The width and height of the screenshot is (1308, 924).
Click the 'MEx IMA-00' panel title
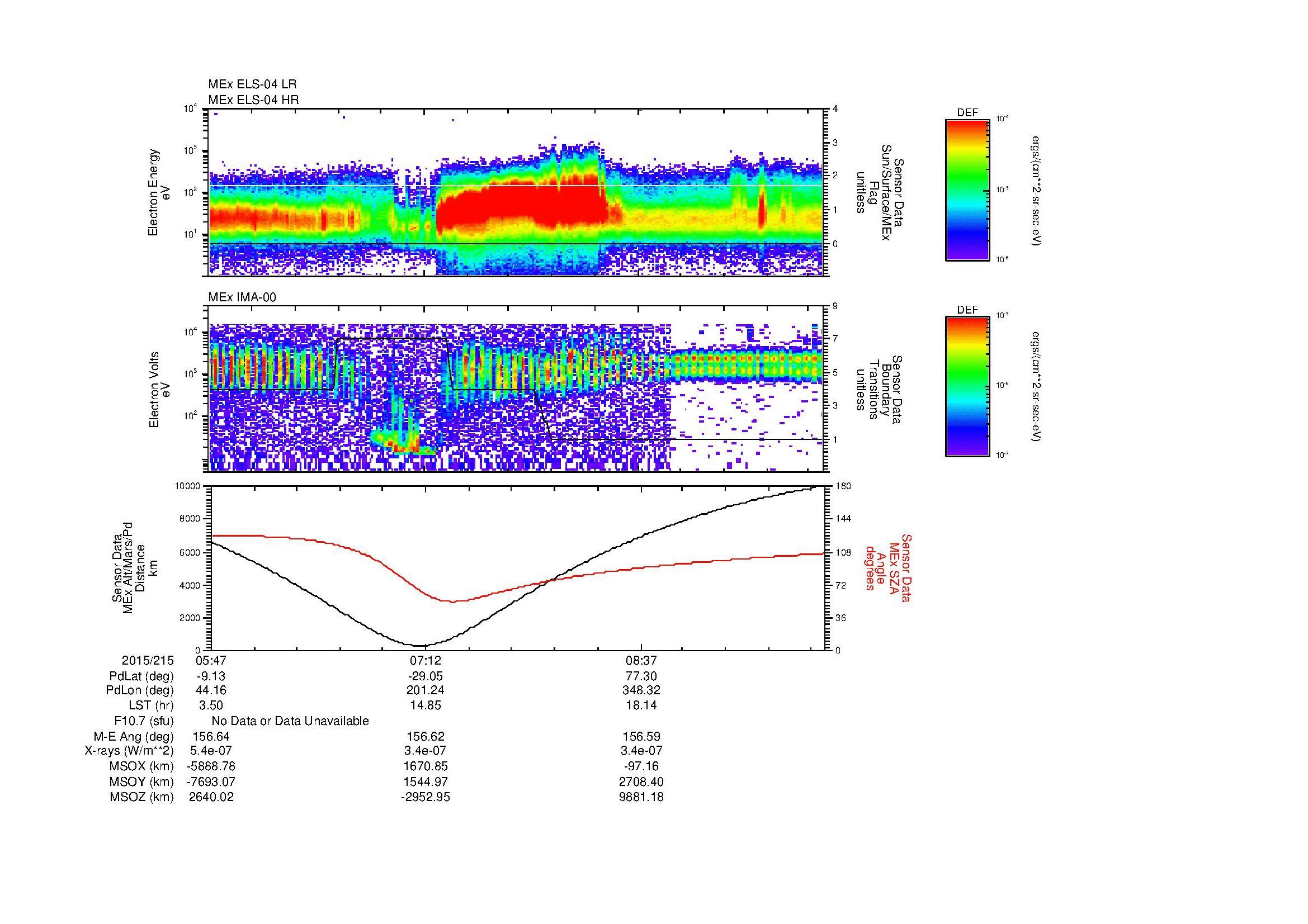click(x=242, y=297)
